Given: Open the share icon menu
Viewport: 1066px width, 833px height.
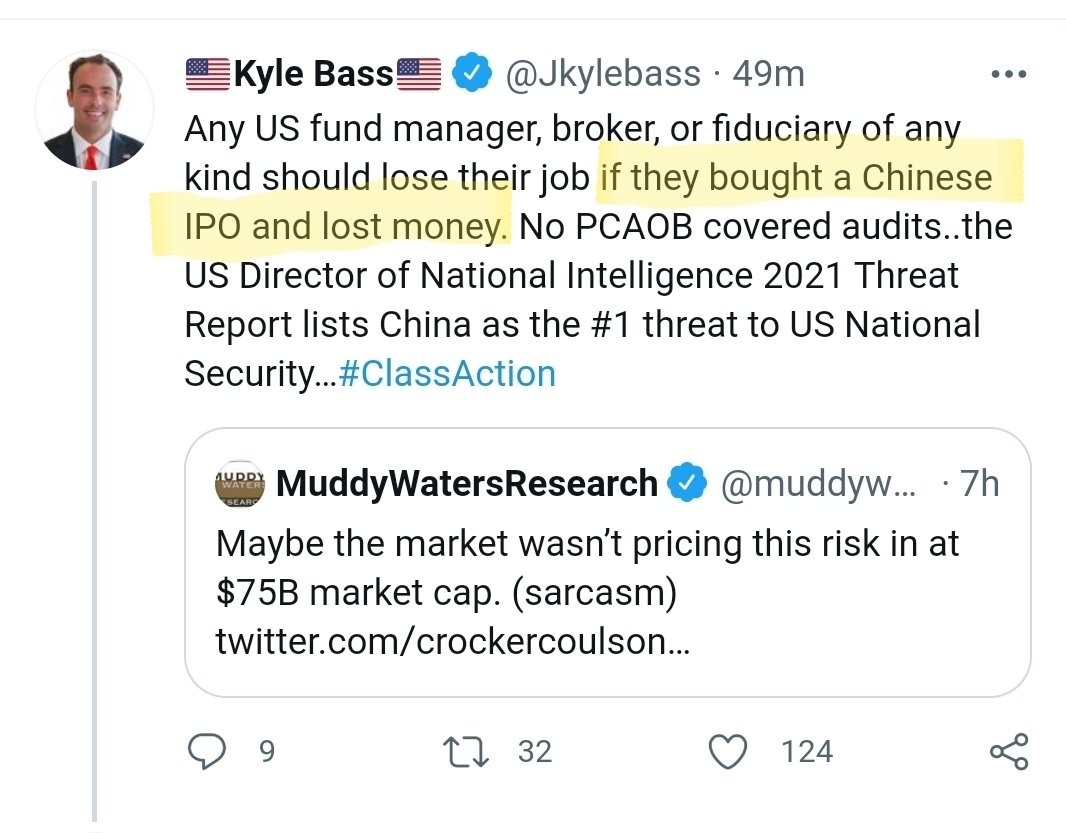Looking at the screenshot, I should click(1008, 752).
